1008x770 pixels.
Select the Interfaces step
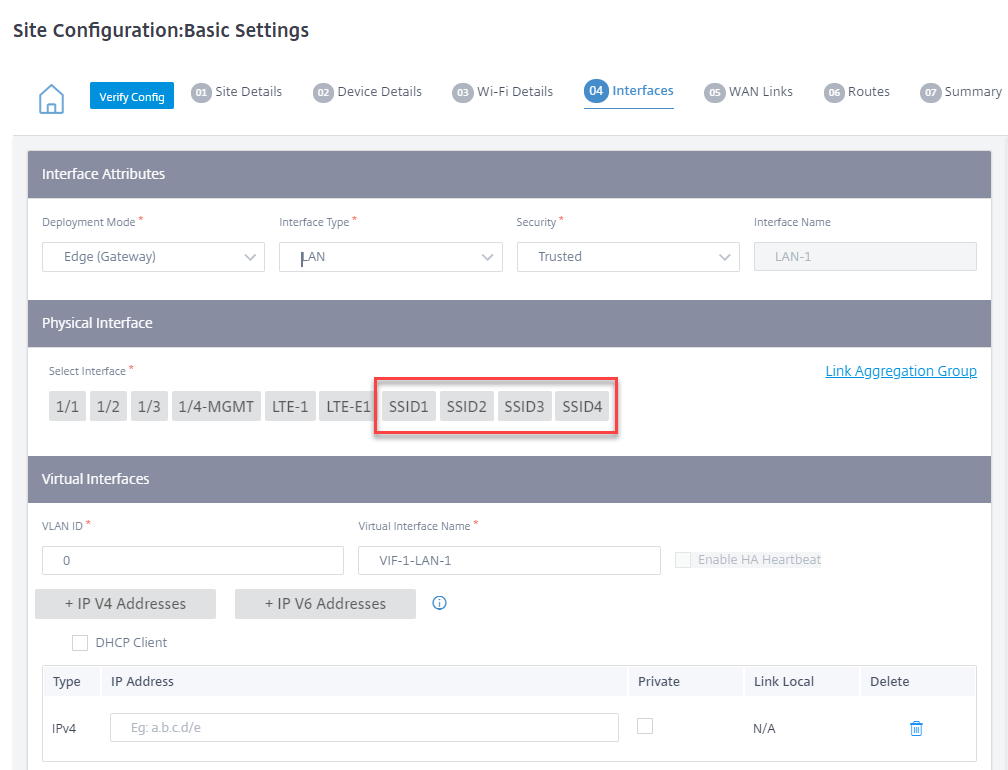629,91
